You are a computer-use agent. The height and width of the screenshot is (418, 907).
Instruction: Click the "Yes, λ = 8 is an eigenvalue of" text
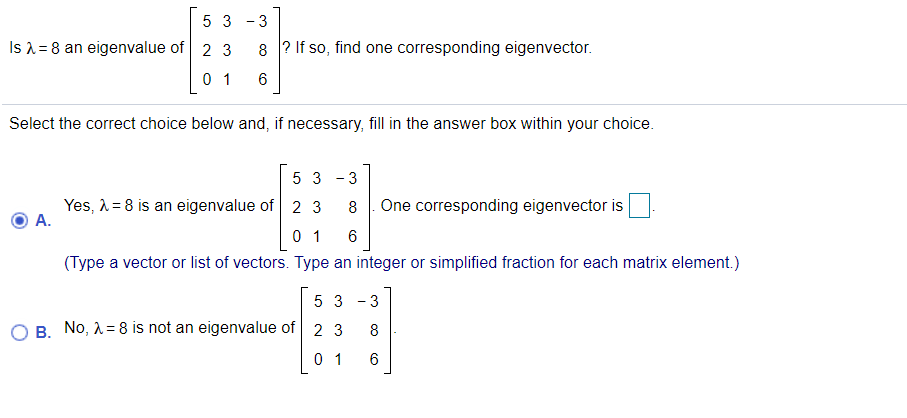(x=168, y=206)
